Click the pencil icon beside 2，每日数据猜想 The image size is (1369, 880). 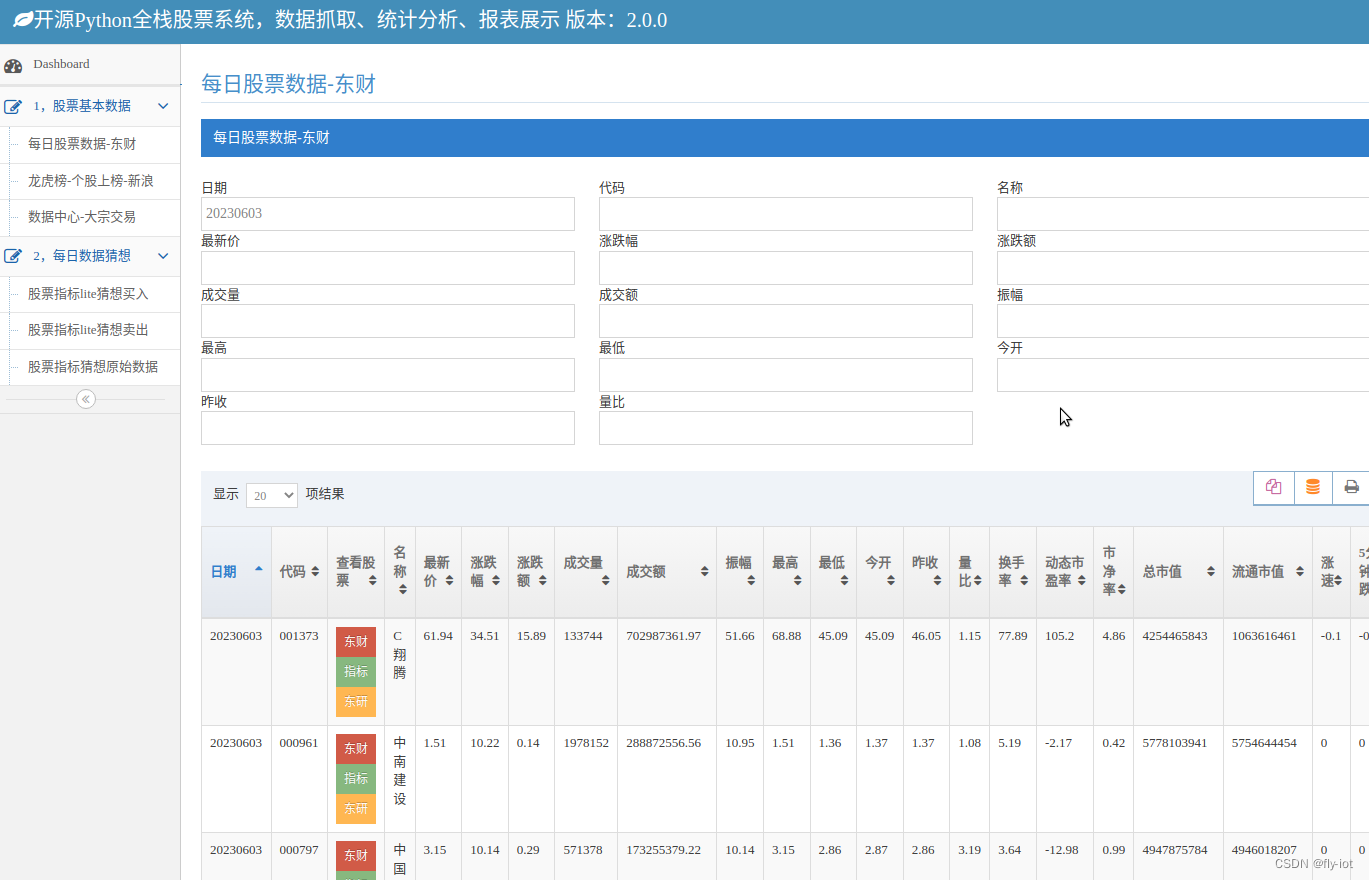pyautogui.click(x=12, y=256)
